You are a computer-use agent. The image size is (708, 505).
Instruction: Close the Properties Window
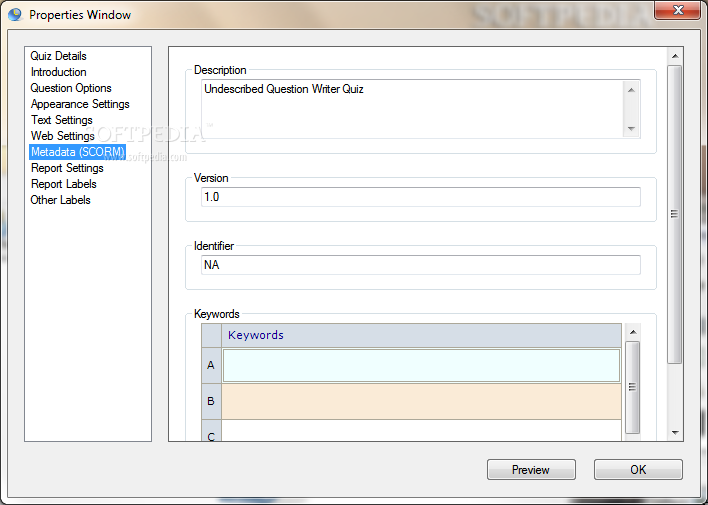click(677, 10)
